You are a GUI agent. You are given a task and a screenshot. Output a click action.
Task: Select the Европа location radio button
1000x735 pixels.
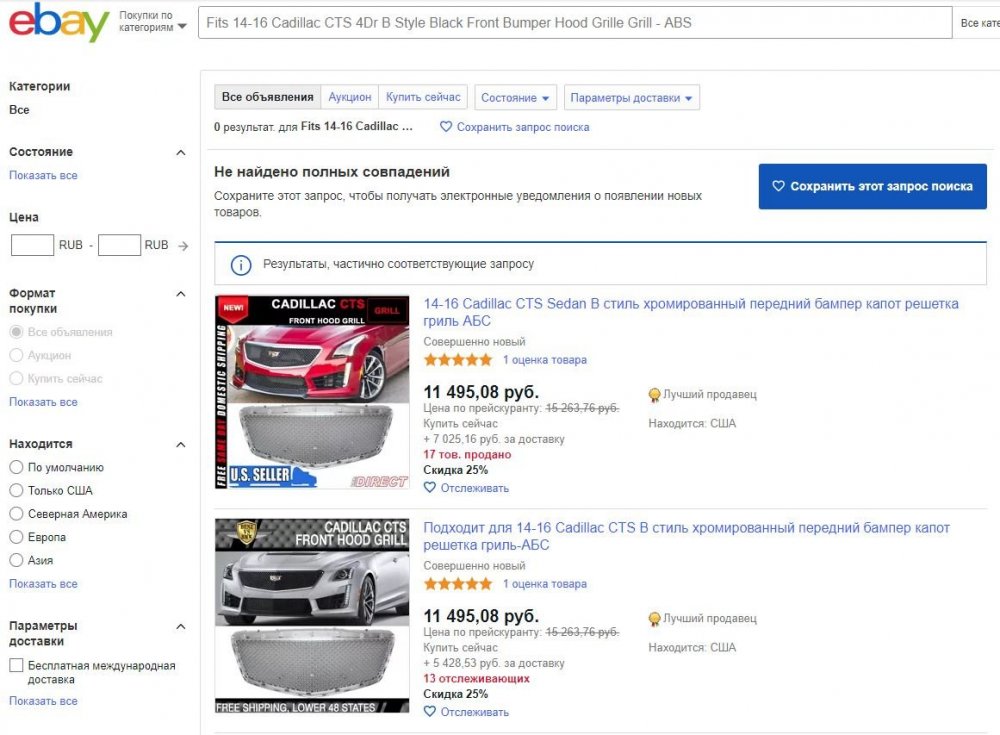click(16, 537)
